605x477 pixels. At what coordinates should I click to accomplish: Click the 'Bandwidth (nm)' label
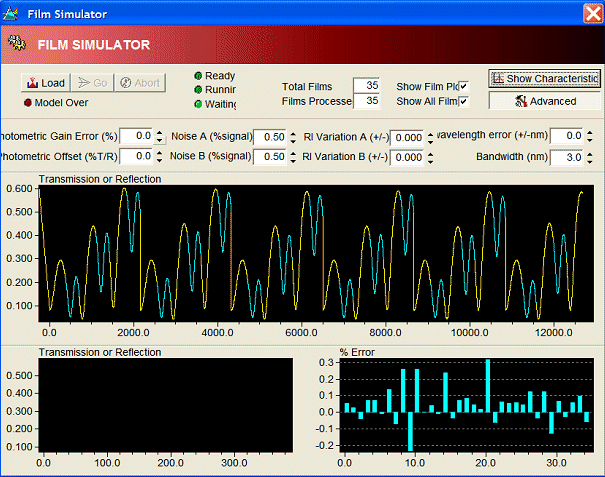[x=512, y=157]
